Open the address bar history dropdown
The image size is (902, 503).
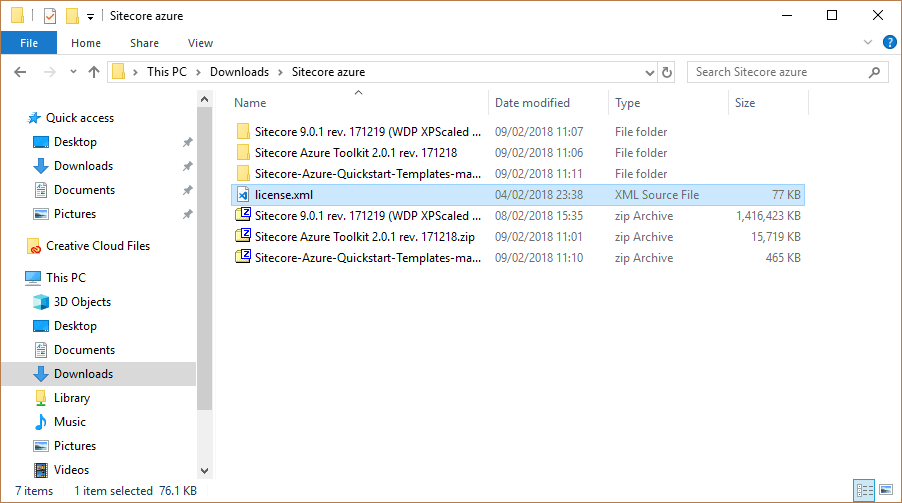[x=649, y=73]
